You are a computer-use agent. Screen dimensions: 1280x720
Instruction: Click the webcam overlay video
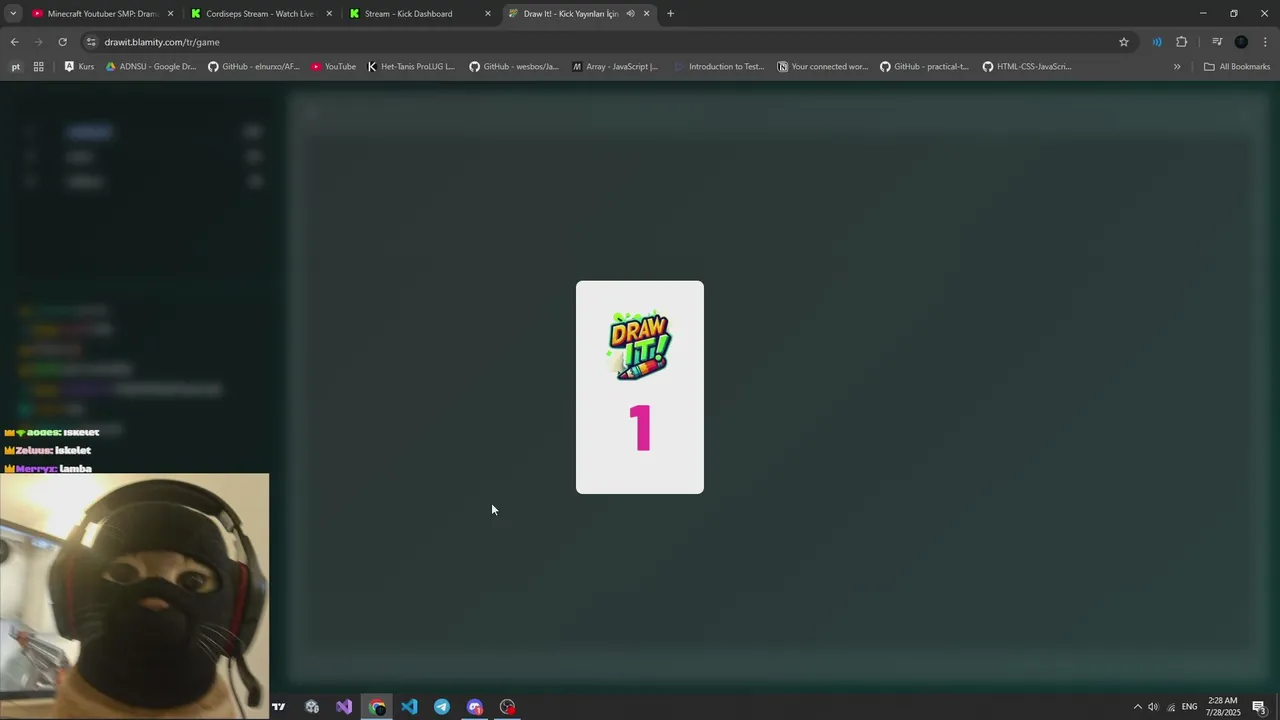134,596
